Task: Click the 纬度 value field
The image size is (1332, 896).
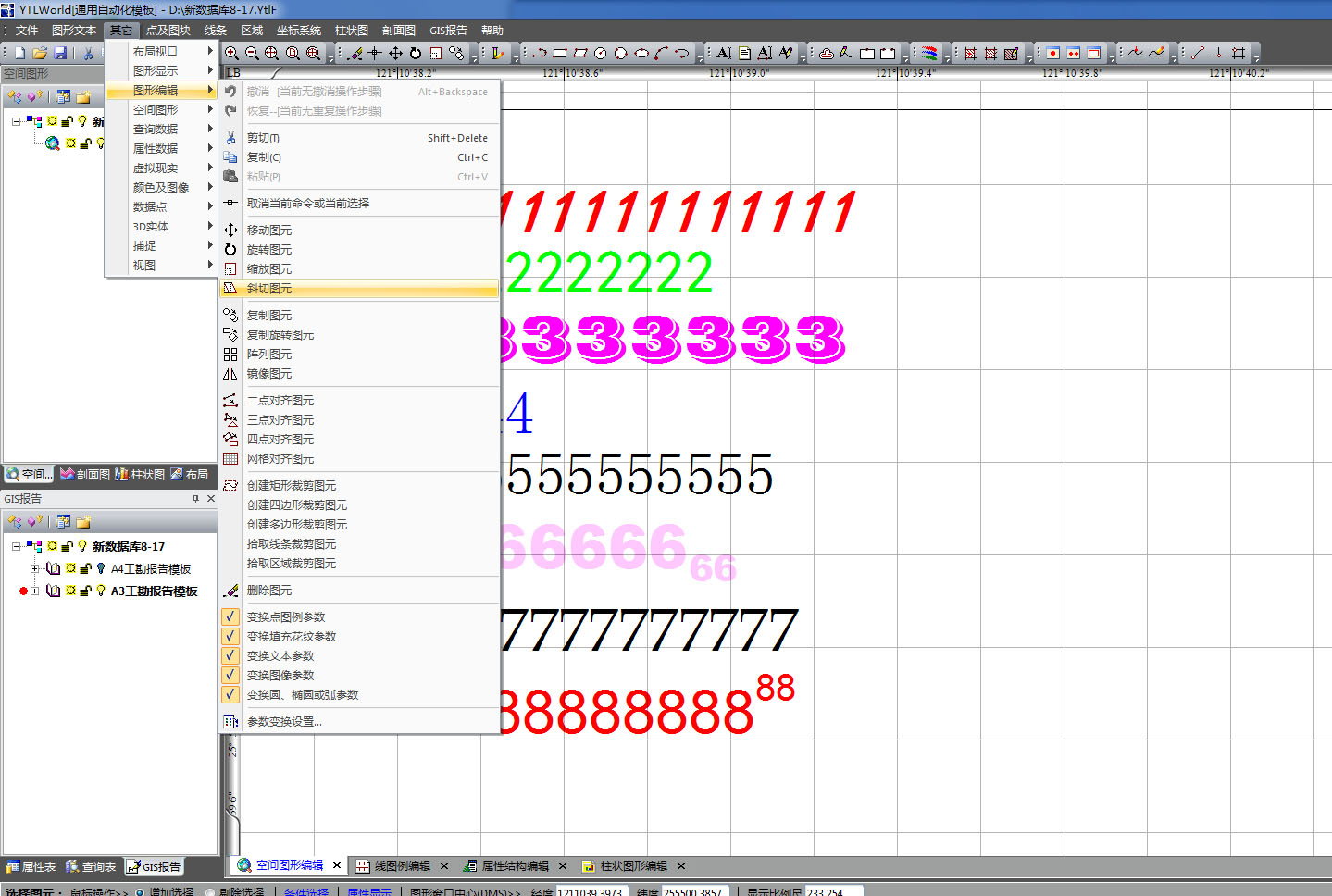Action: click(695, 892)
